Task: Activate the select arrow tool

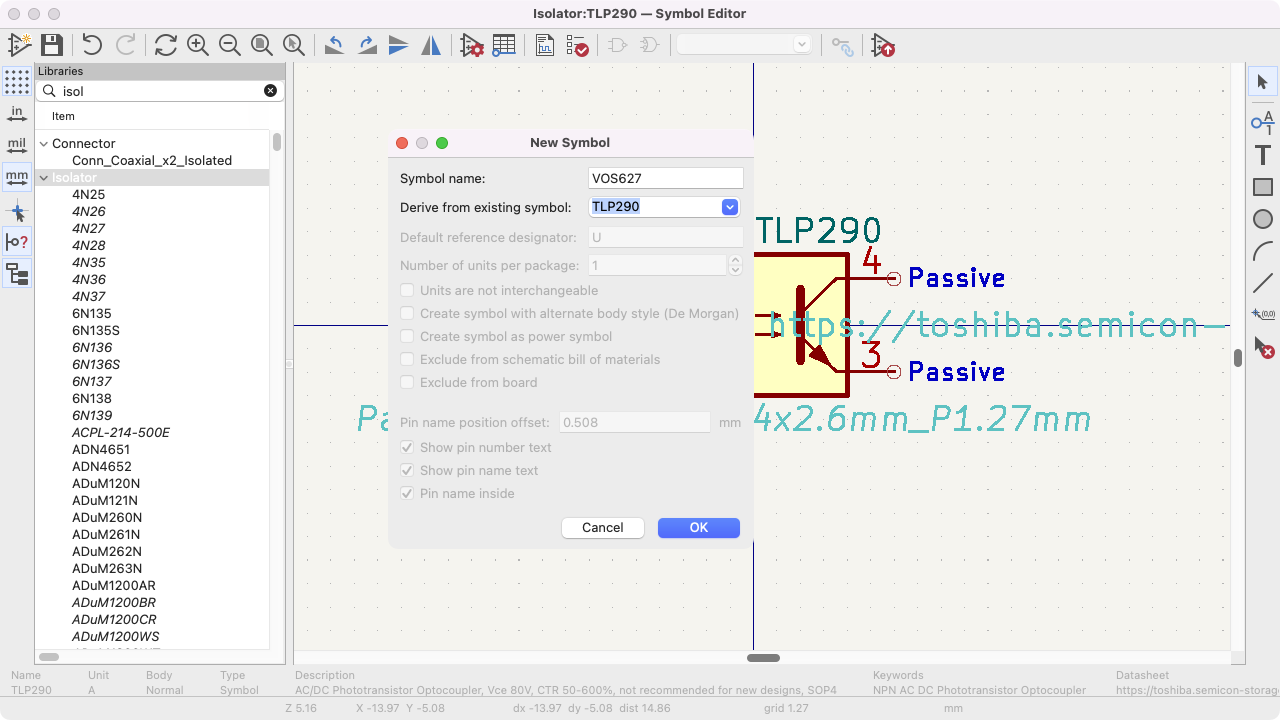Action: (x=1262, y=82)
